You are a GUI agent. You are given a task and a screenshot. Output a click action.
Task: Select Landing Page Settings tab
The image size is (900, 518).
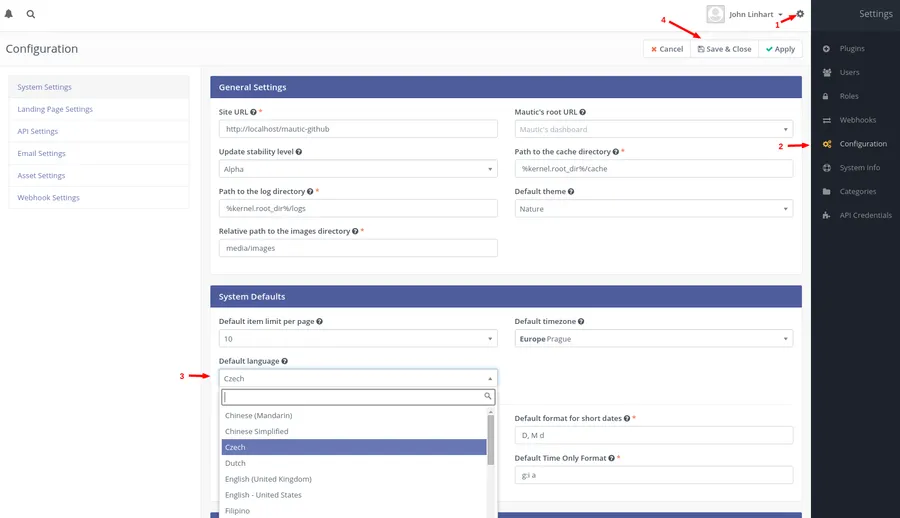coord(99,109)
